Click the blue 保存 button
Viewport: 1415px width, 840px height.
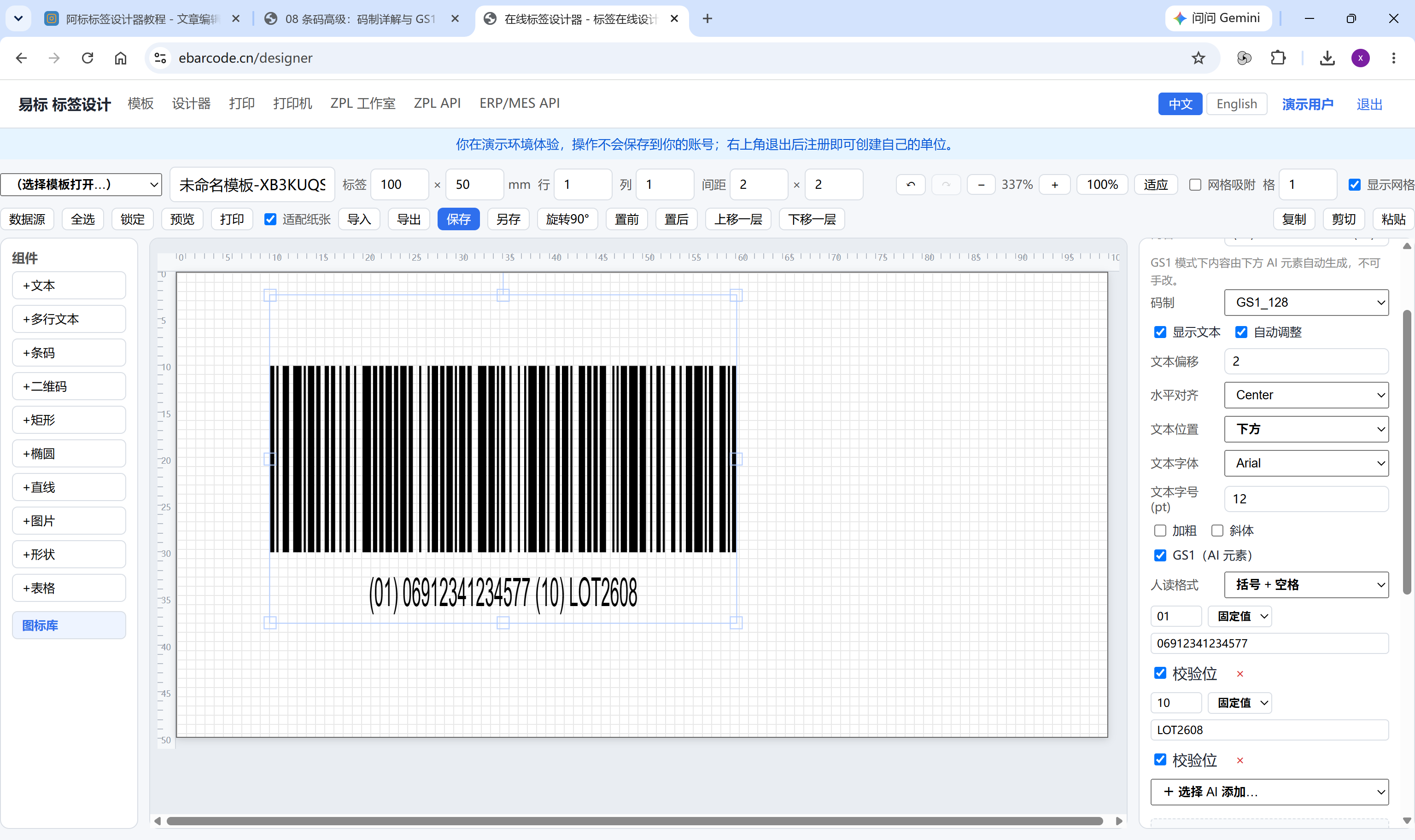[x=458, y=219]
